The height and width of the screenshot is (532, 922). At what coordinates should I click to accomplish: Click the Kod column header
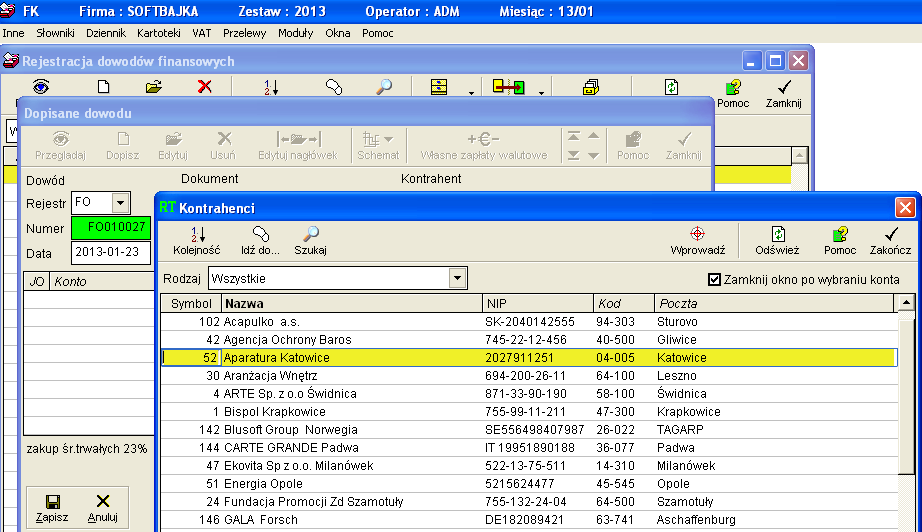point(623,303)
